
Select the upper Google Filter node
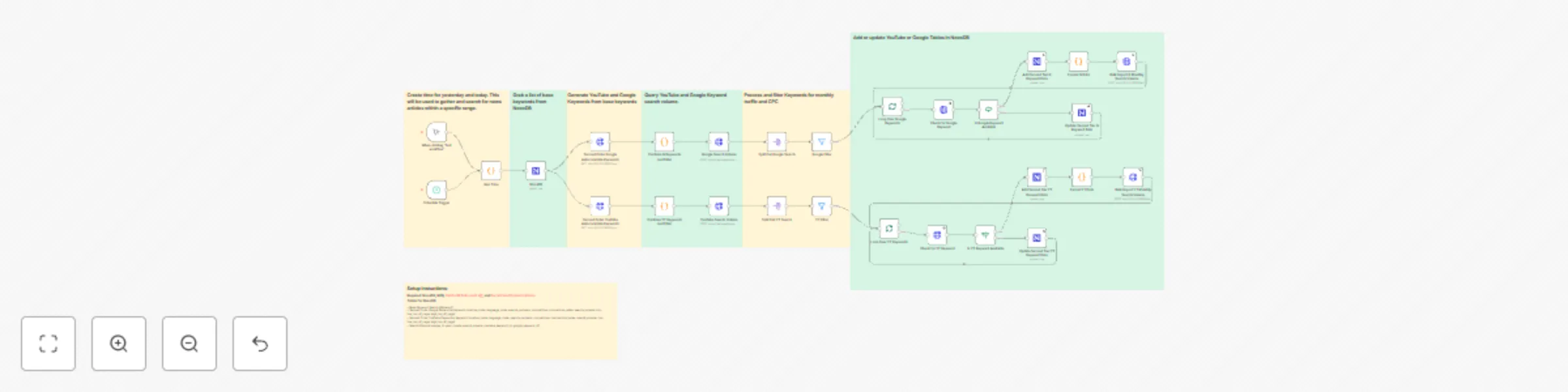pyautogui.click(x=821, y=142)
